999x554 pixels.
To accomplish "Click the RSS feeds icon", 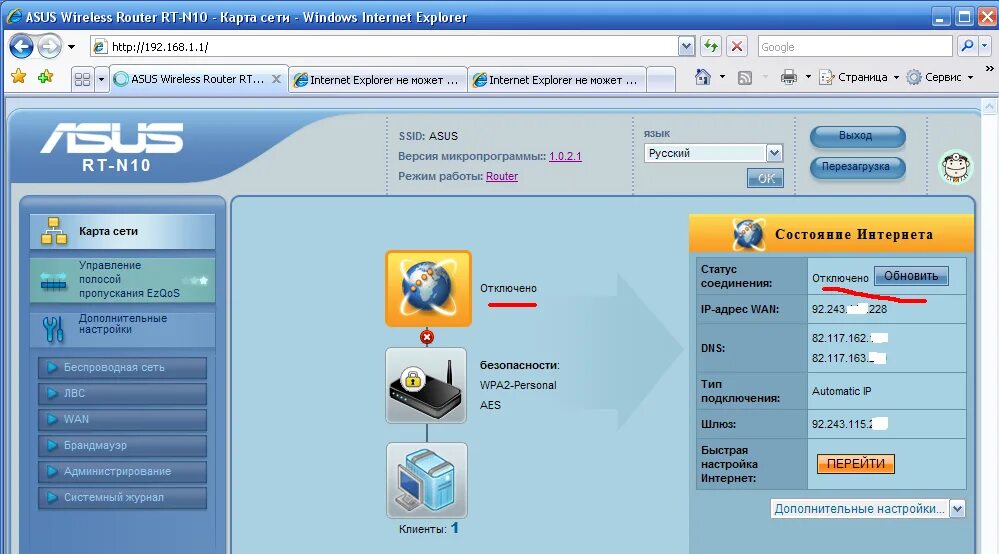I will (x=744, y=78).
